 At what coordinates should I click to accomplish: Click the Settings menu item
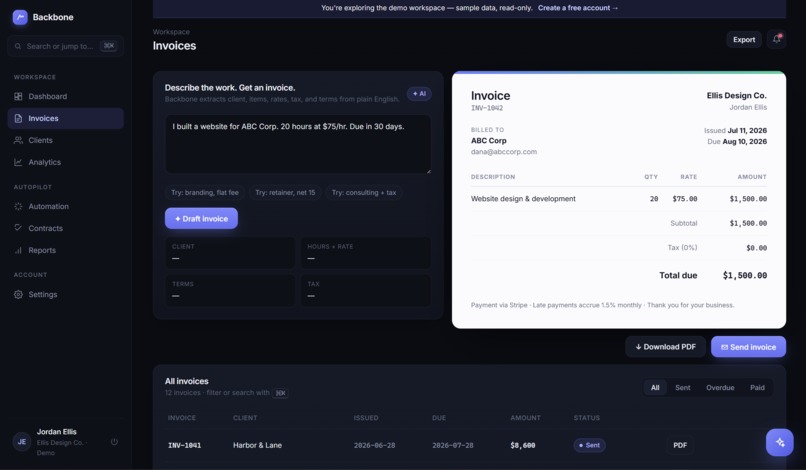click(x=65, y=294)
